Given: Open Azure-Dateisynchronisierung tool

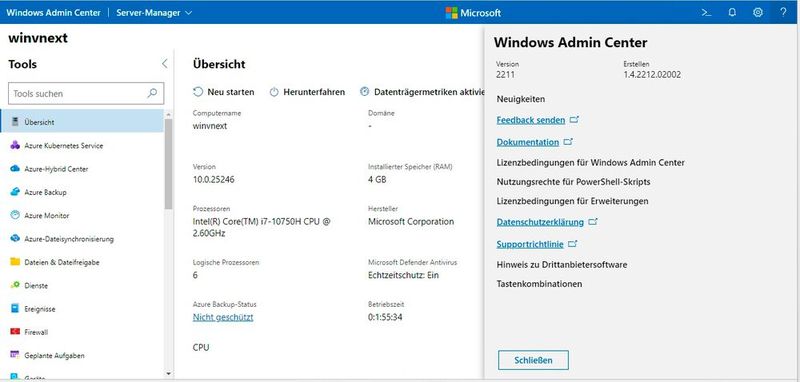Looking at the screenshot, I should click(x=82, y=239).
